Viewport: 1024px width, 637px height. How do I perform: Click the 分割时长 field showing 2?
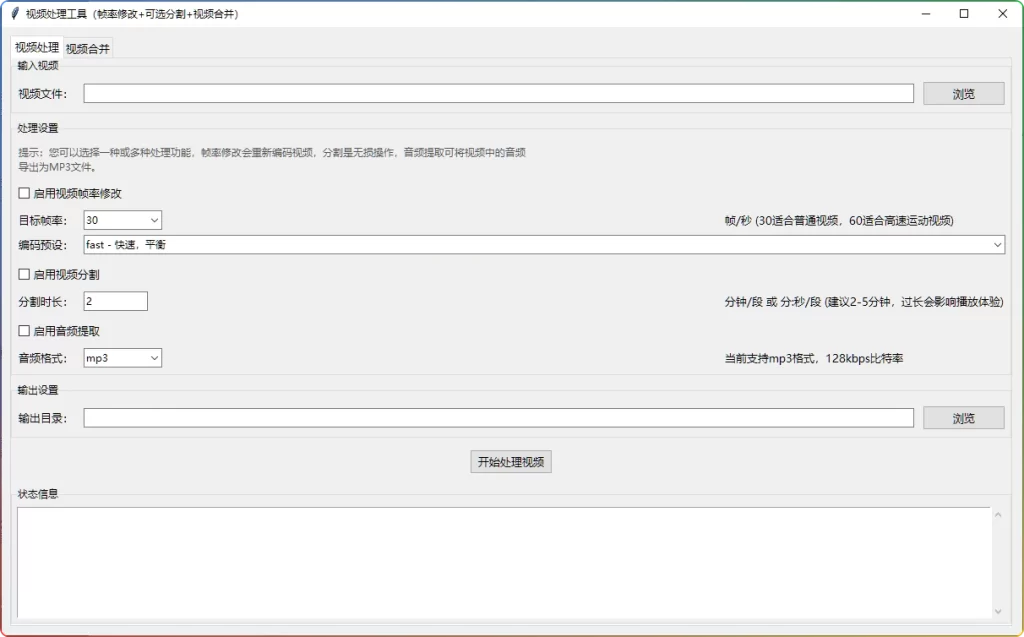(x=115, y=300)
